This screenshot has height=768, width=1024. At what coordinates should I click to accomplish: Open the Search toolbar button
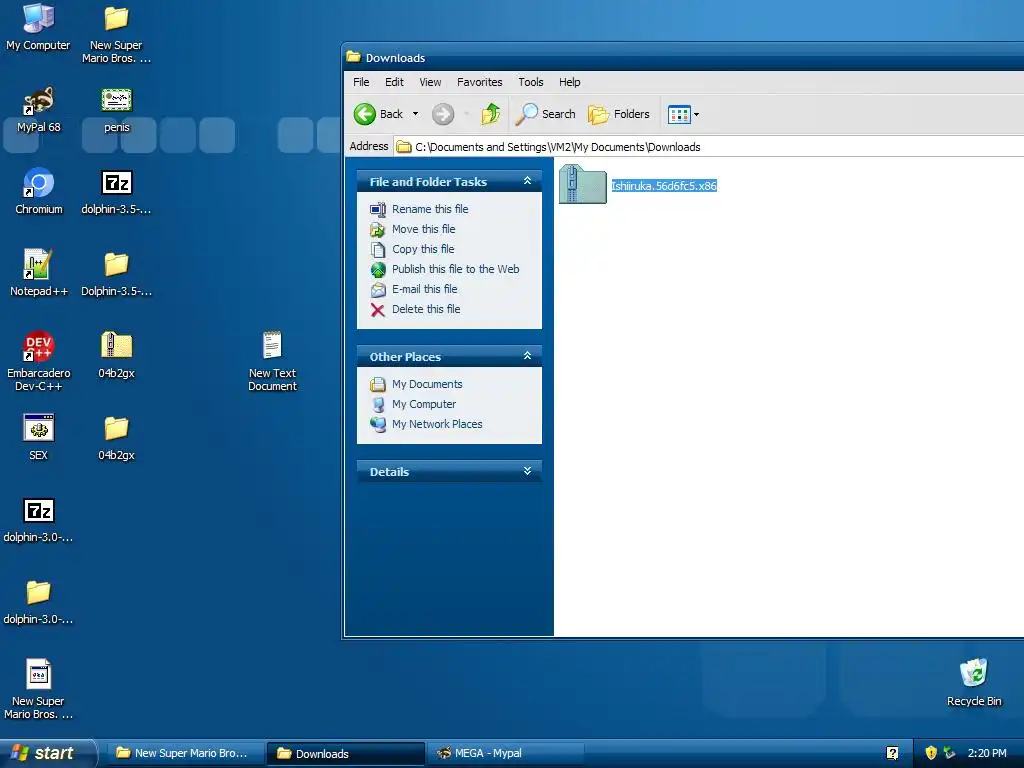coord(546,114)
